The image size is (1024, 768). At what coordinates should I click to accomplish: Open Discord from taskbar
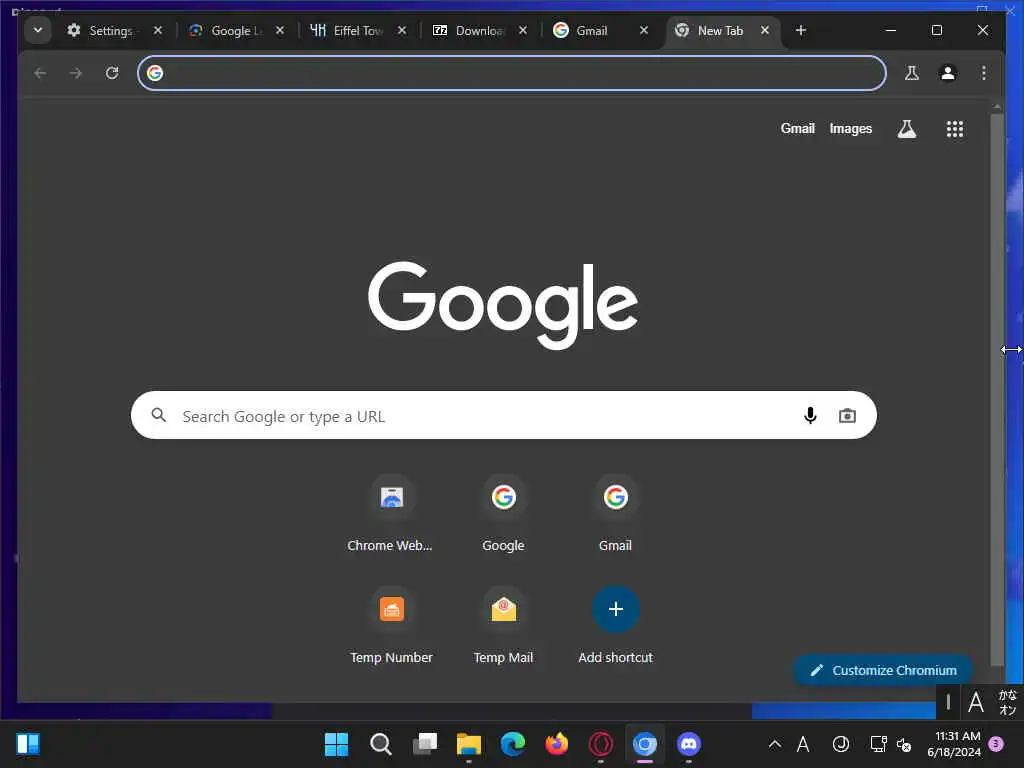coord(689,744)
